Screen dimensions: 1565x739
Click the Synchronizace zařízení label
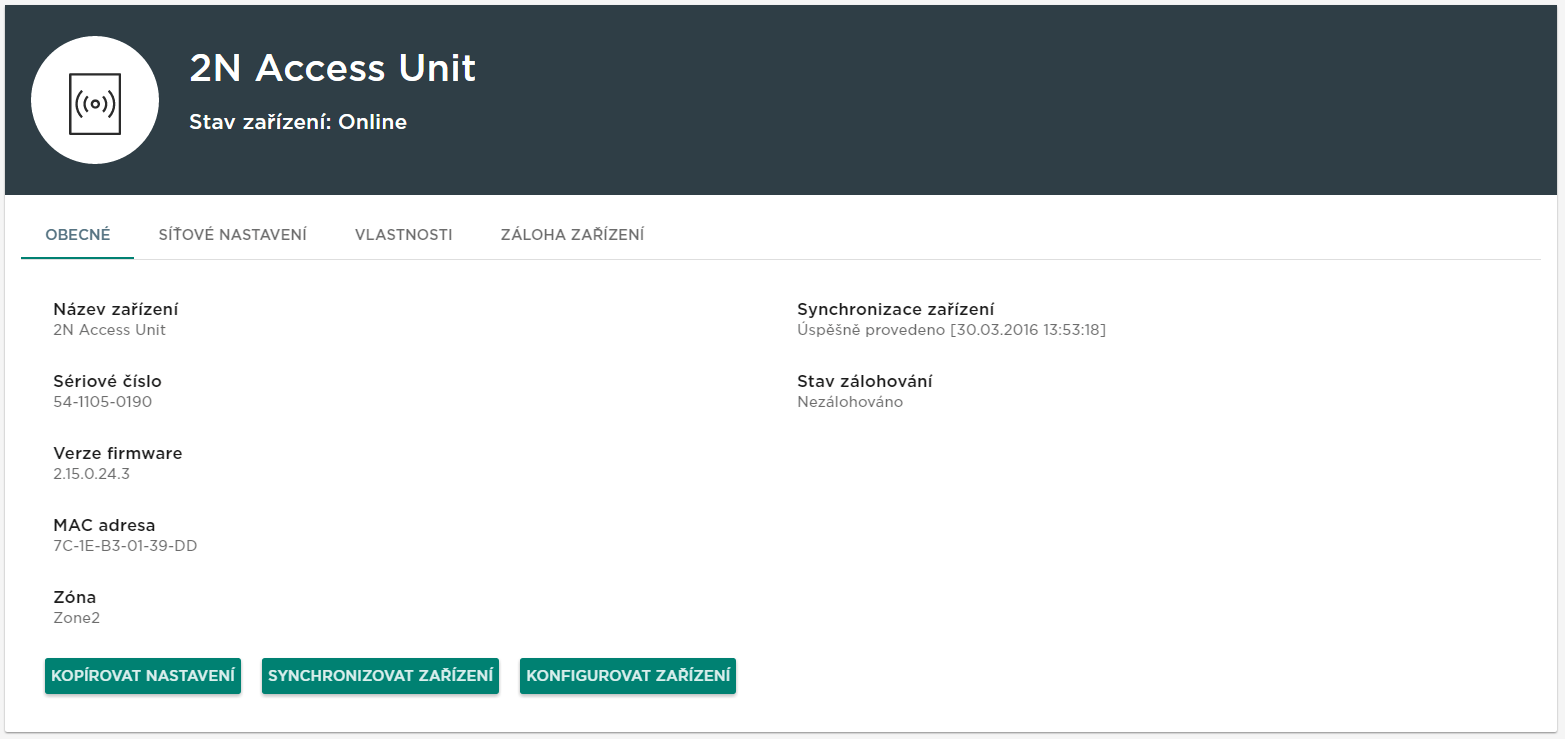click(x=896, y=310)
